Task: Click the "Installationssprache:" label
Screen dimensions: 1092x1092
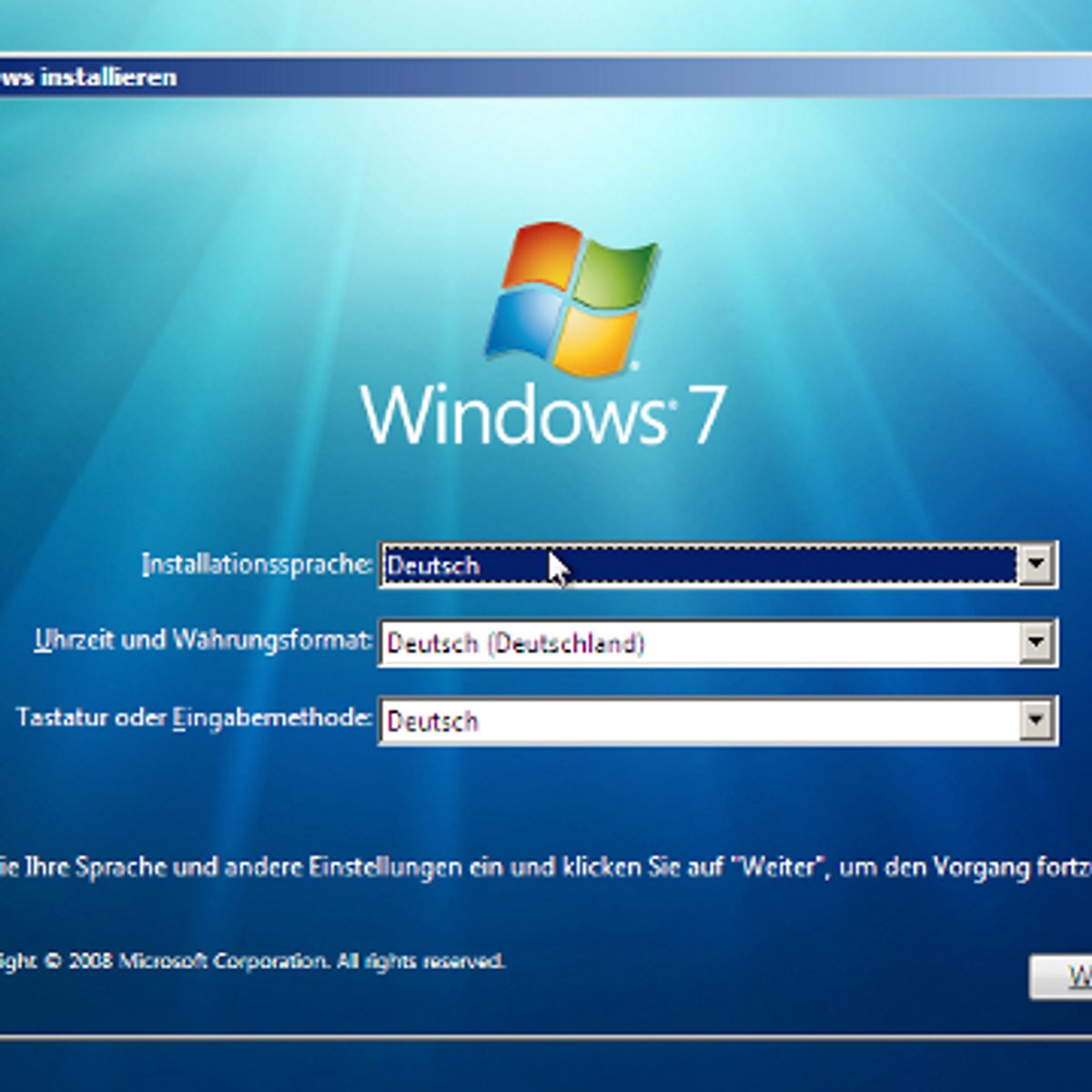Action: [258, 564]
